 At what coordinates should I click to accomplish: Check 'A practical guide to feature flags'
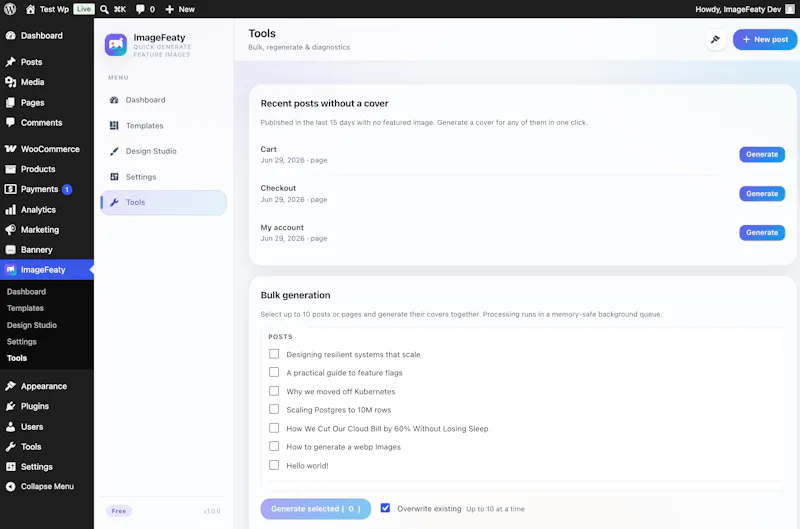[x=274, y=372]
